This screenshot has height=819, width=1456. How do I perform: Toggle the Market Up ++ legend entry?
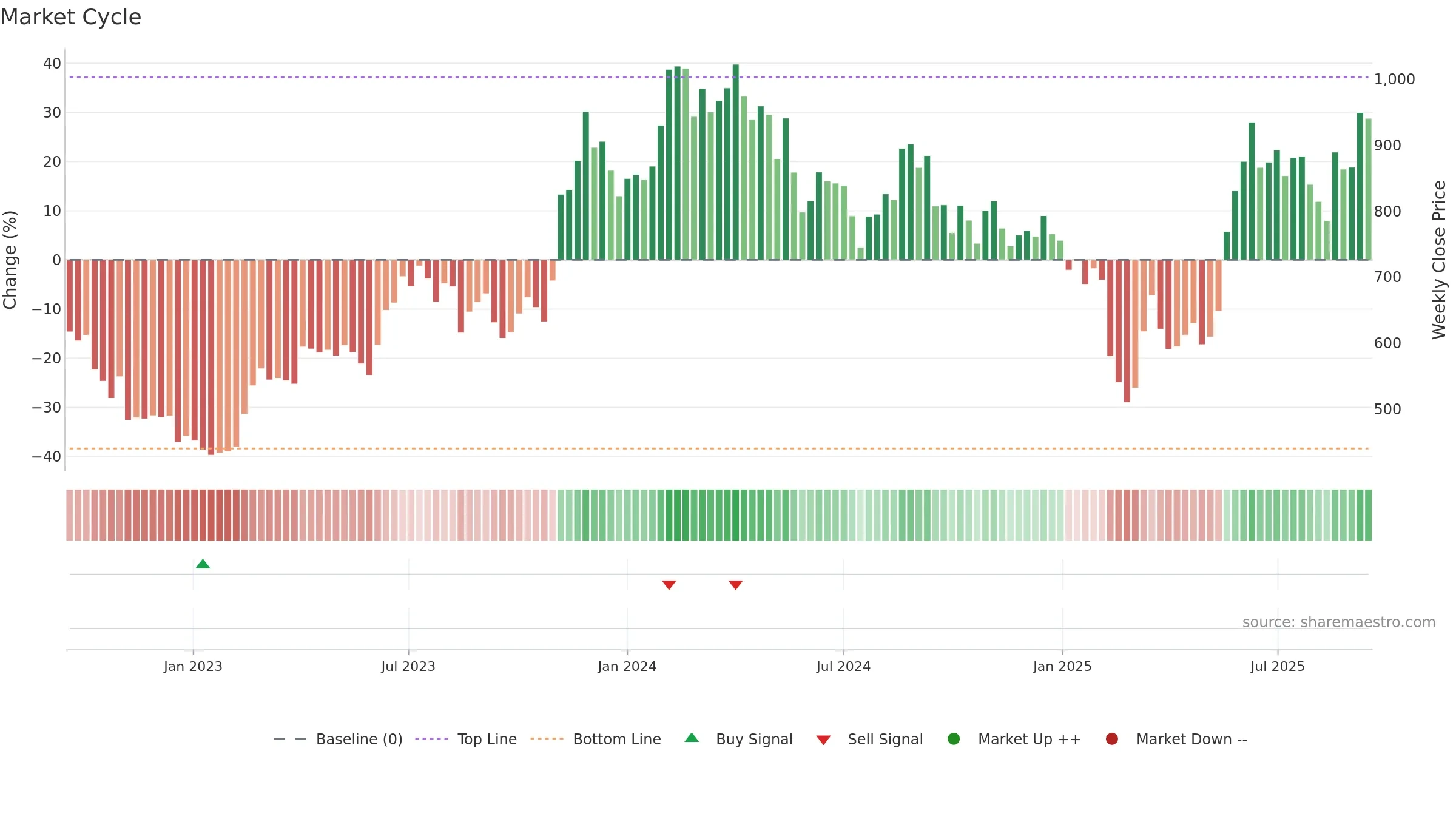point(1014,739)
